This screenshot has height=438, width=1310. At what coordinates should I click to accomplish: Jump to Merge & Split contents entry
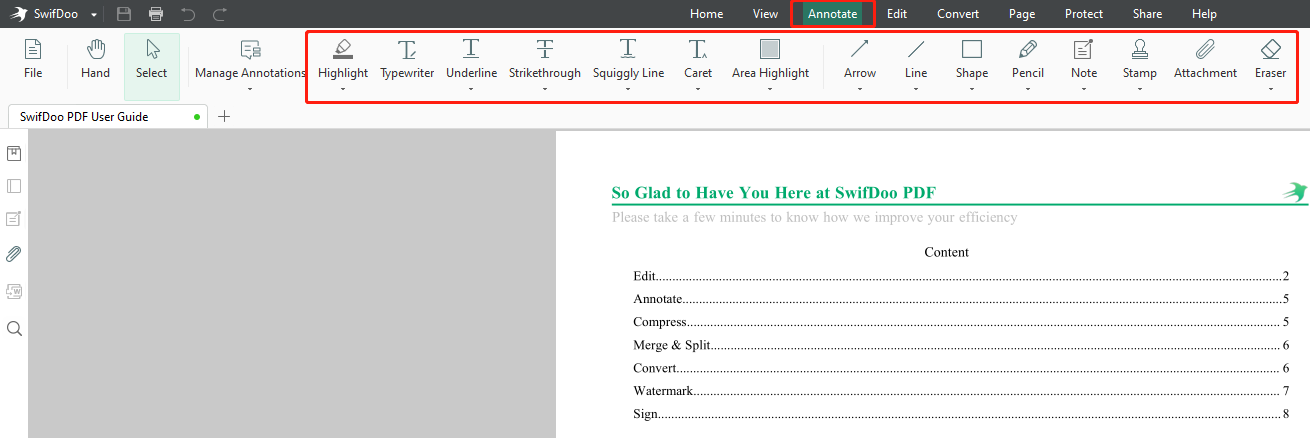[961, 345]
